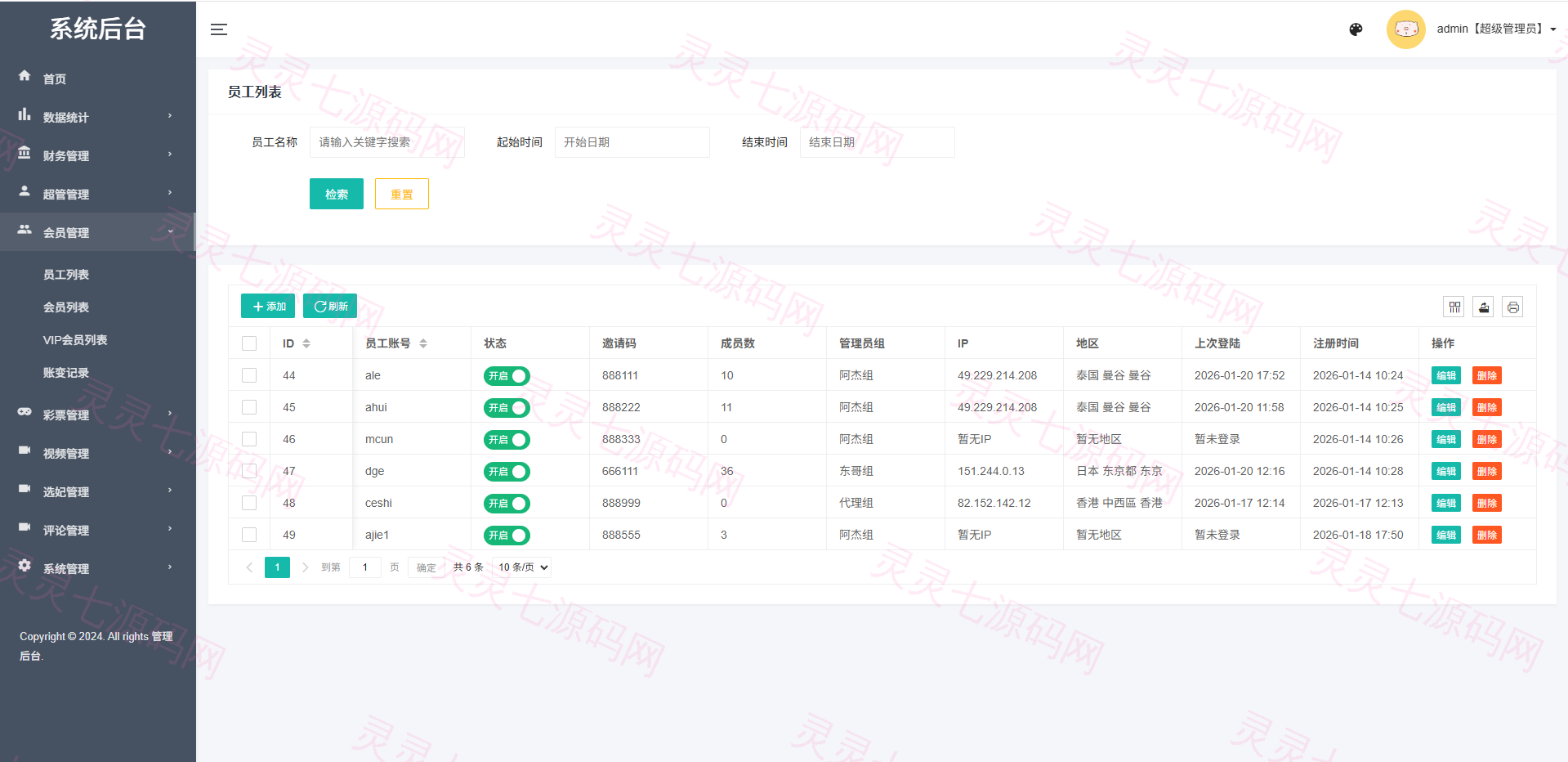Focus the 员工名称 keyword search field
The width and height of the screenshot is (1568, 762).
[x=387, y=142]
